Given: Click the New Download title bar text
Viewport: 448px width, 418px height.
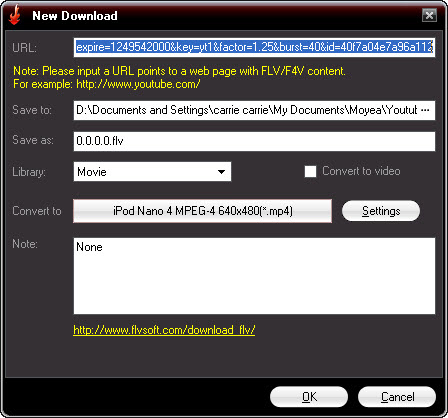Looking at the screenshot, I should coord(75,16).
